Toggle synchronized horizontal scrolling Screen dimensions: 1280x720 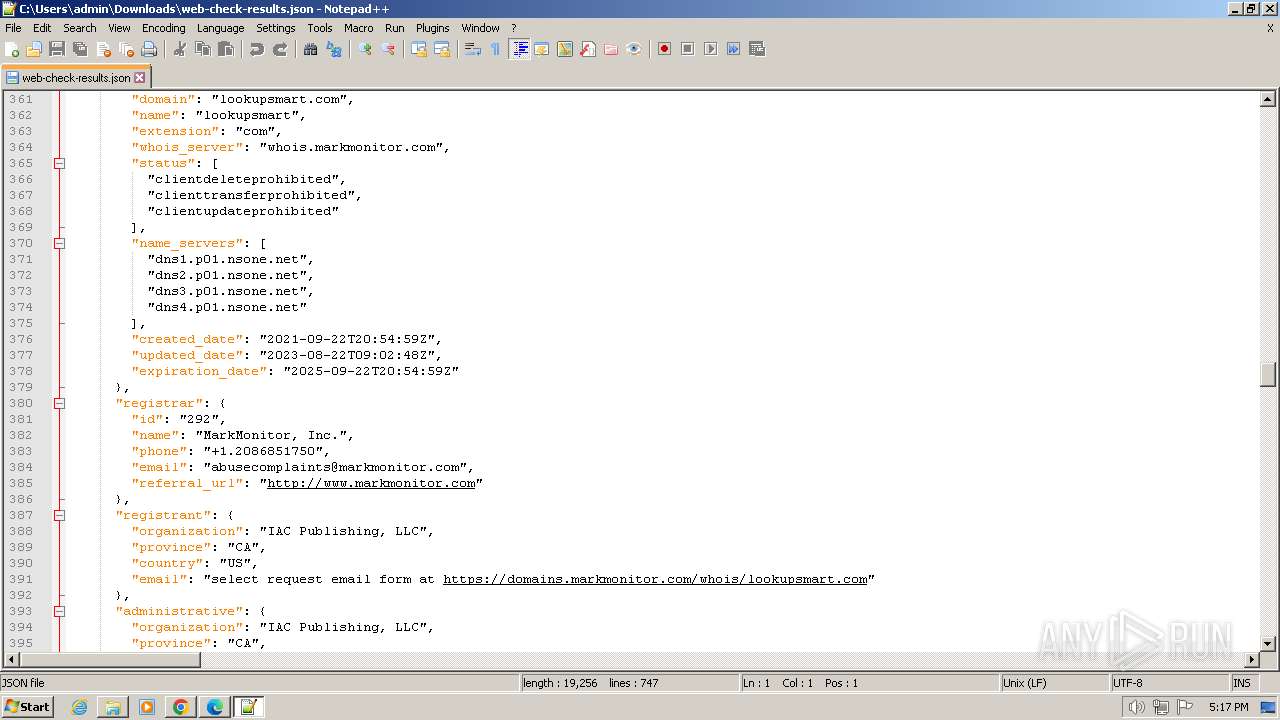point(442,49)
